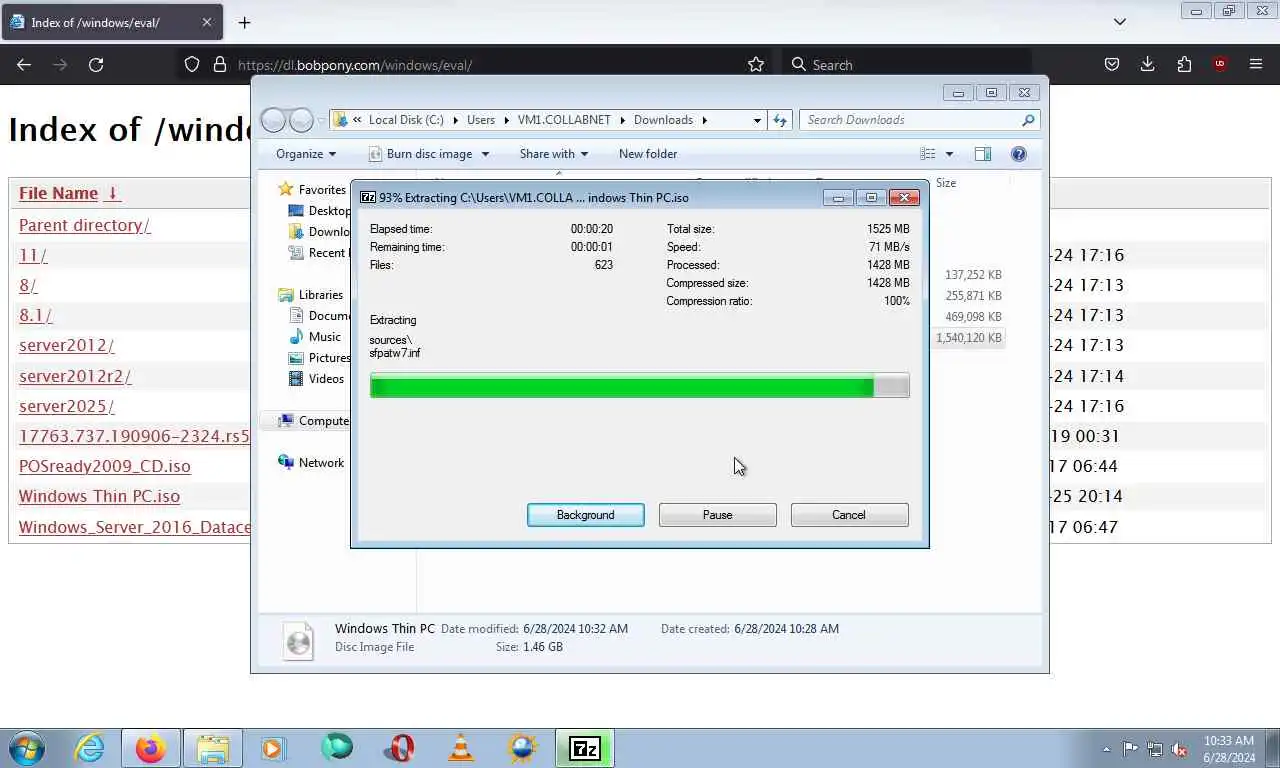1280x768 pixels.
Task: Click the Firefox Search box
Action: tap(905, 64)
